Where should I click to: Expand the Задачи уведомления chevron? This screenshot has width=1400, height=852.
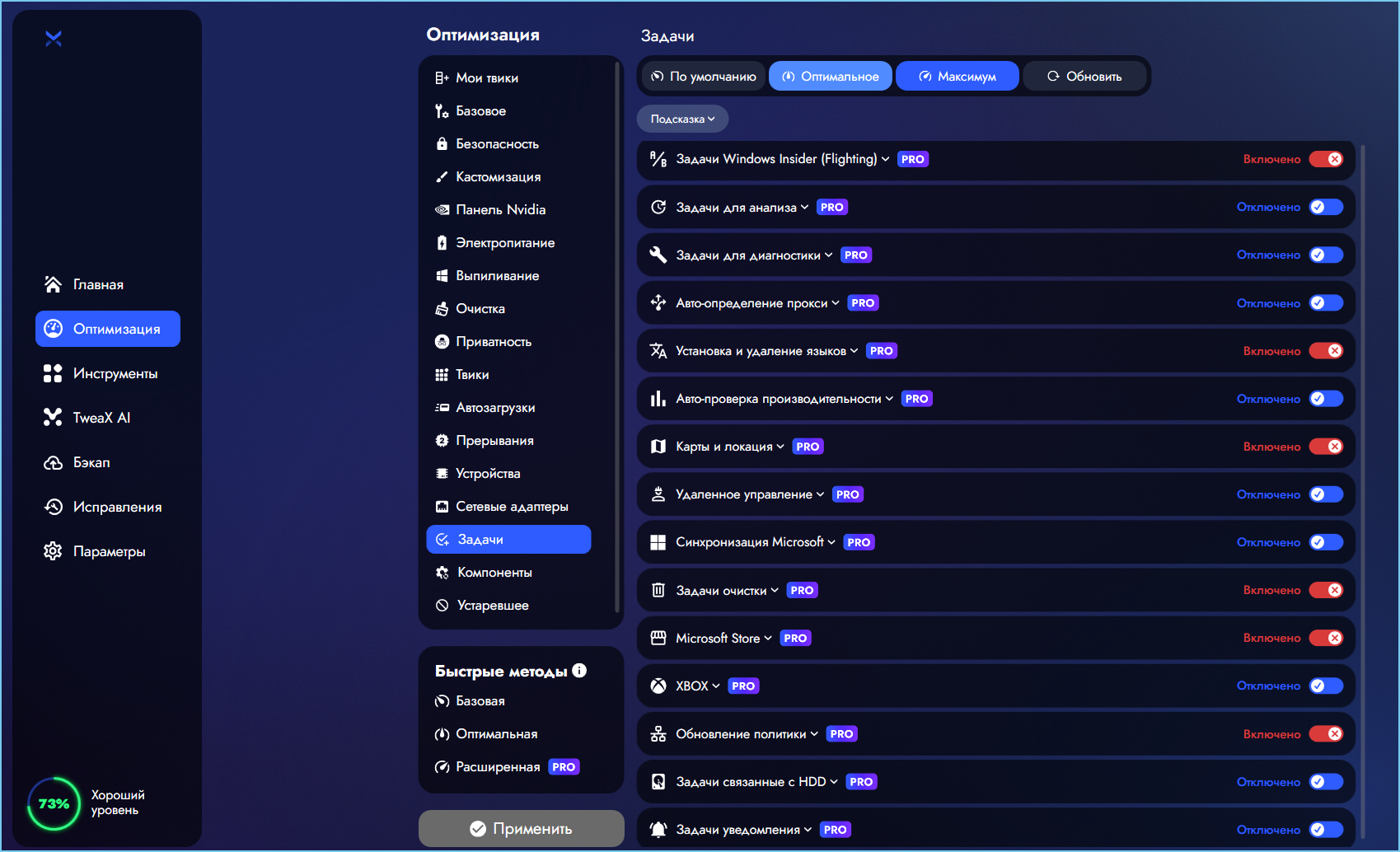point(808,830)
